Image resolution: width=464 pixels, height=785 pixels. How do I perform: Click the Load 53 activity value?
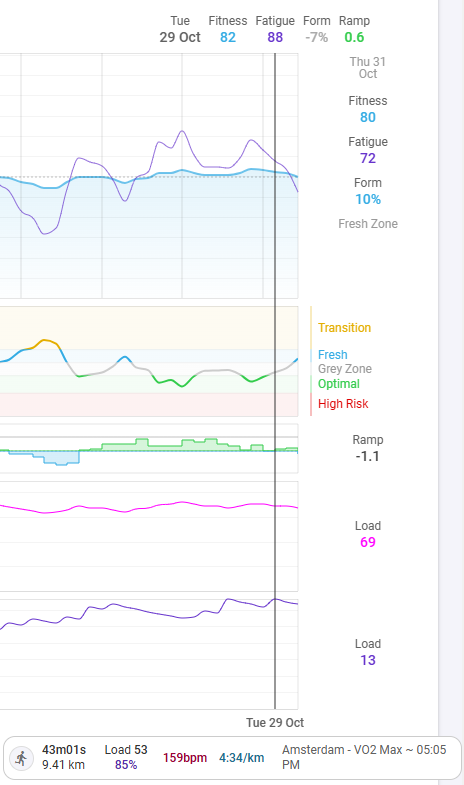click(x=126, y=750)
